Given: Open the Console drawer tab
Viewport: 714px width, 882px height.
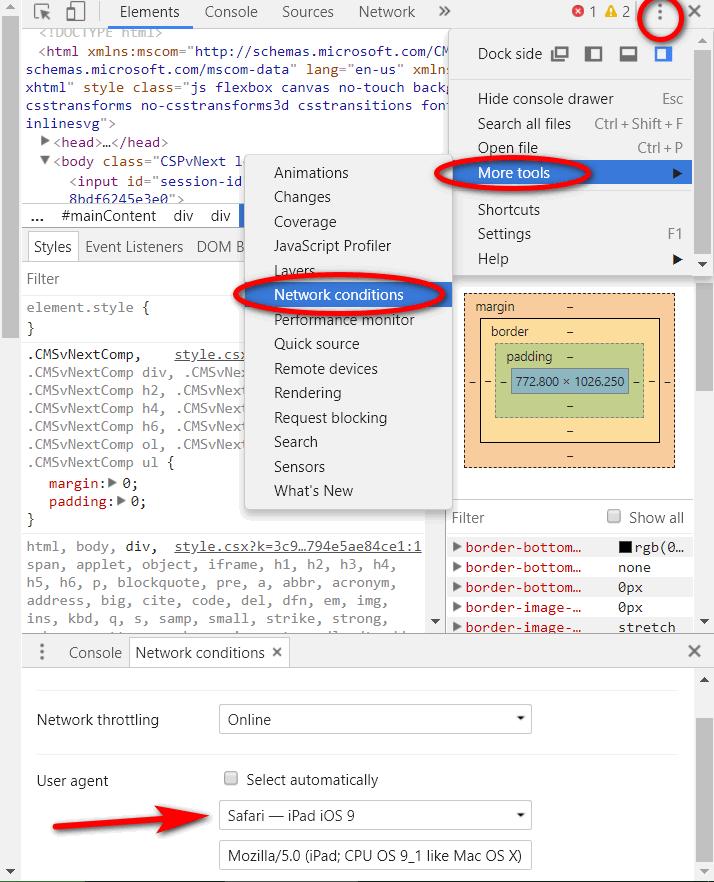Looking at the screenshot, I should [95, 652].
